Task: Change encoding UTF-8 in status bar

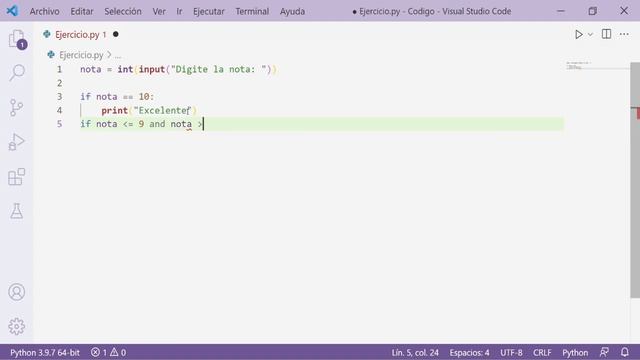Action: click(x=511, y=352)
